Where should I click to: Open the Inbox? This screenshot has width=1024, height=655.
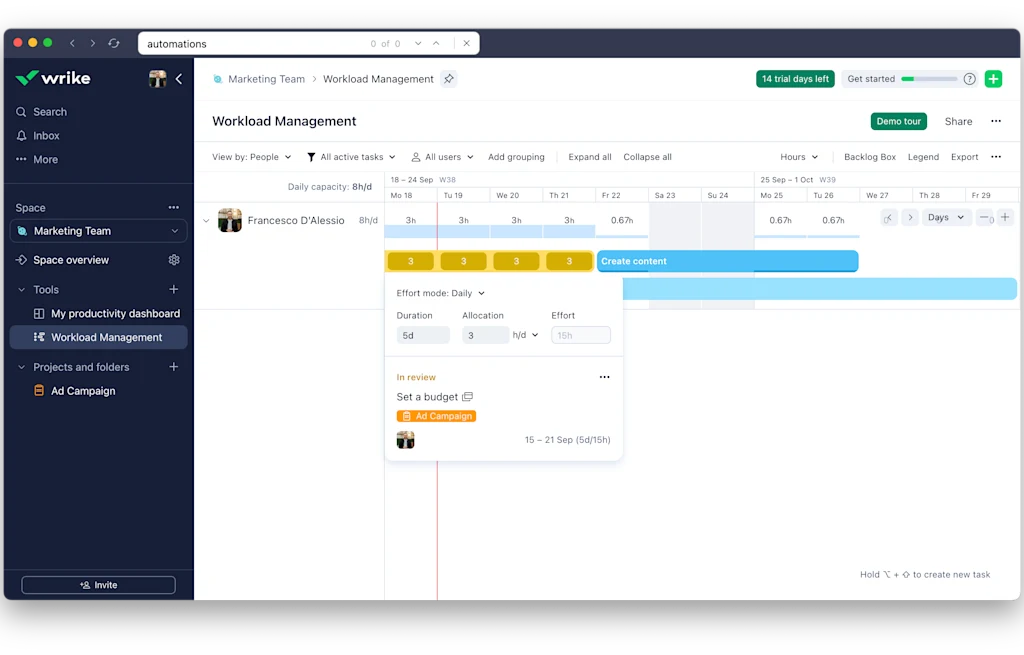[38, 136]
